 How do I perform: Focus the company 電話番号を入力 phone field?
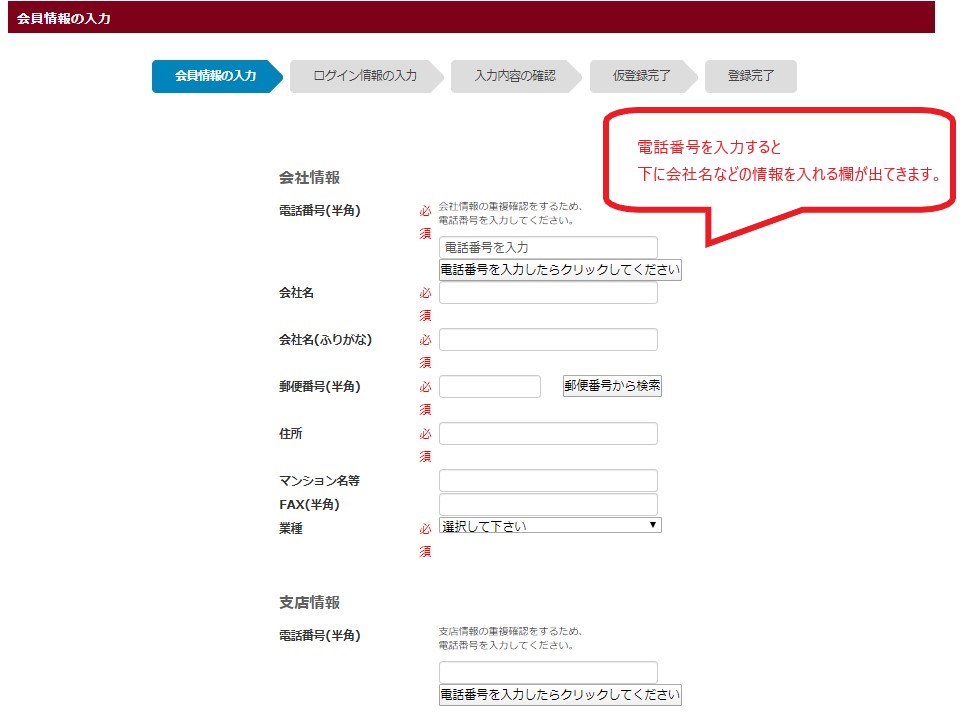[x=548, y=247]
